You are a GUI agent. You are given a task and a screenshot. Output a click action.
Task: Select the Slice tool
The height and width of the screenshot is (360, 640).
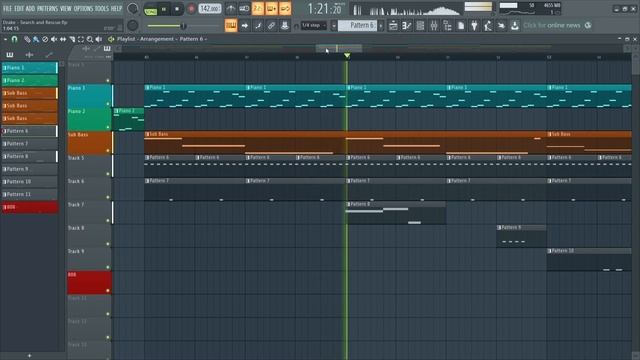pyautogui.click(x=72, y=39)
